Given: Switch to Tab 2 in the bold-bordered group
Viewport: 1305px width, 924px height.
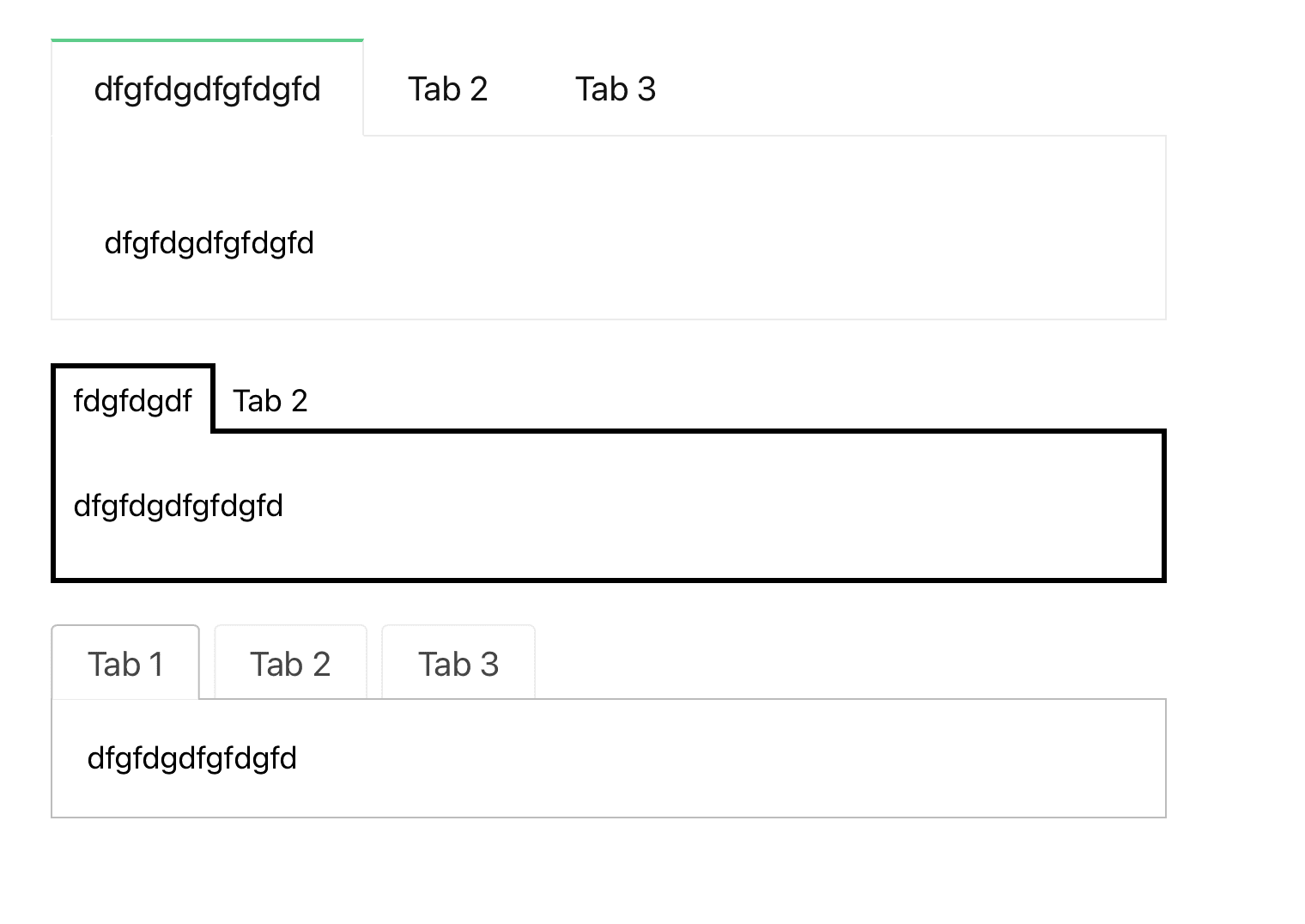Looking at the screenshot, I should tap(270, 399).
